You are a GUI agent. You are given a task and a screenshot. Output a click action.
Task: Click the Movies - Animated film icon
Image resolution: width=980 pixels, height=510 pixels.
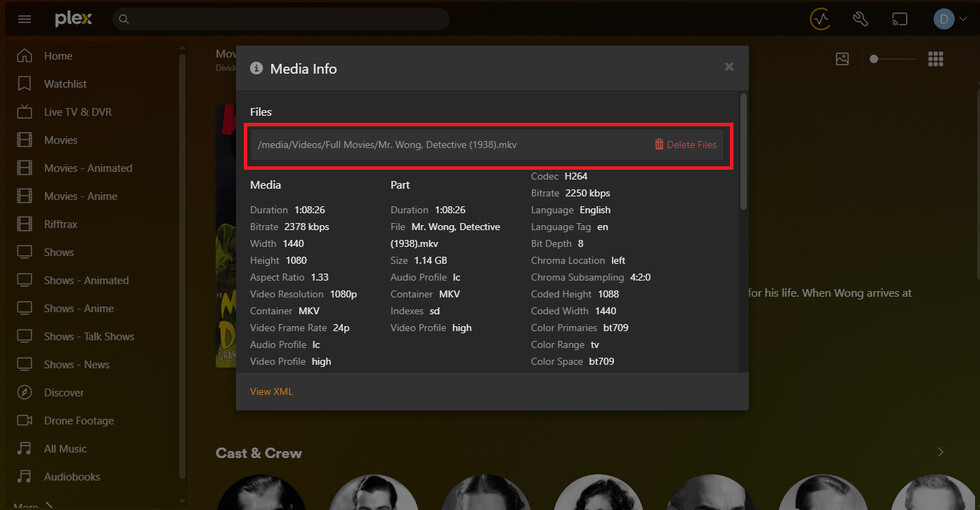(24, 168)
